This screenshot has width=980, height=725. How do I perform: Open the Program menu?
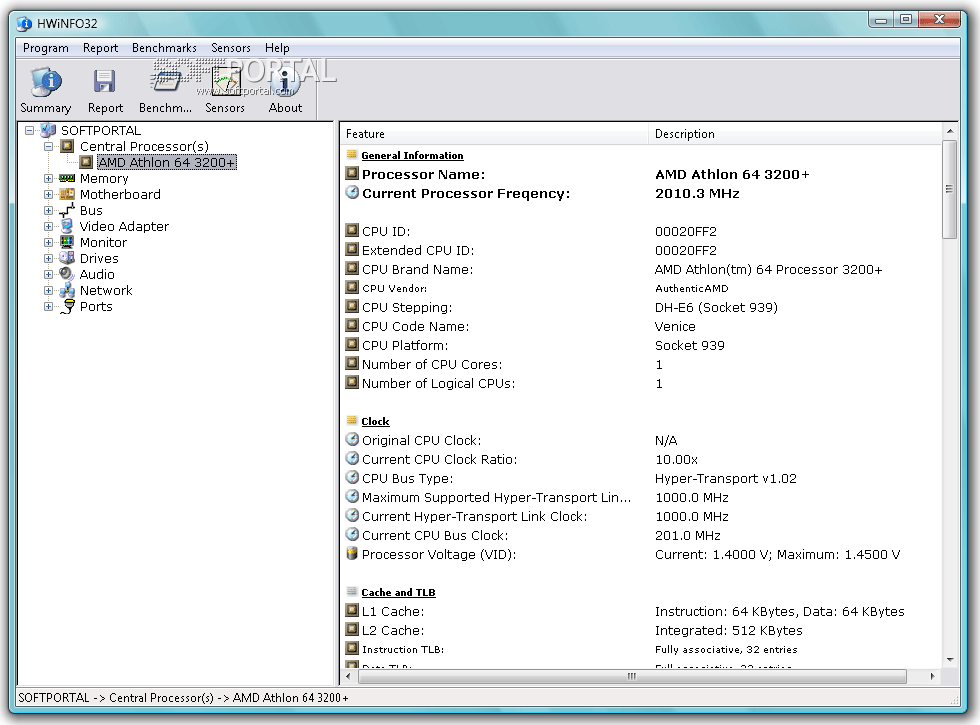click(x=46, y=48)
